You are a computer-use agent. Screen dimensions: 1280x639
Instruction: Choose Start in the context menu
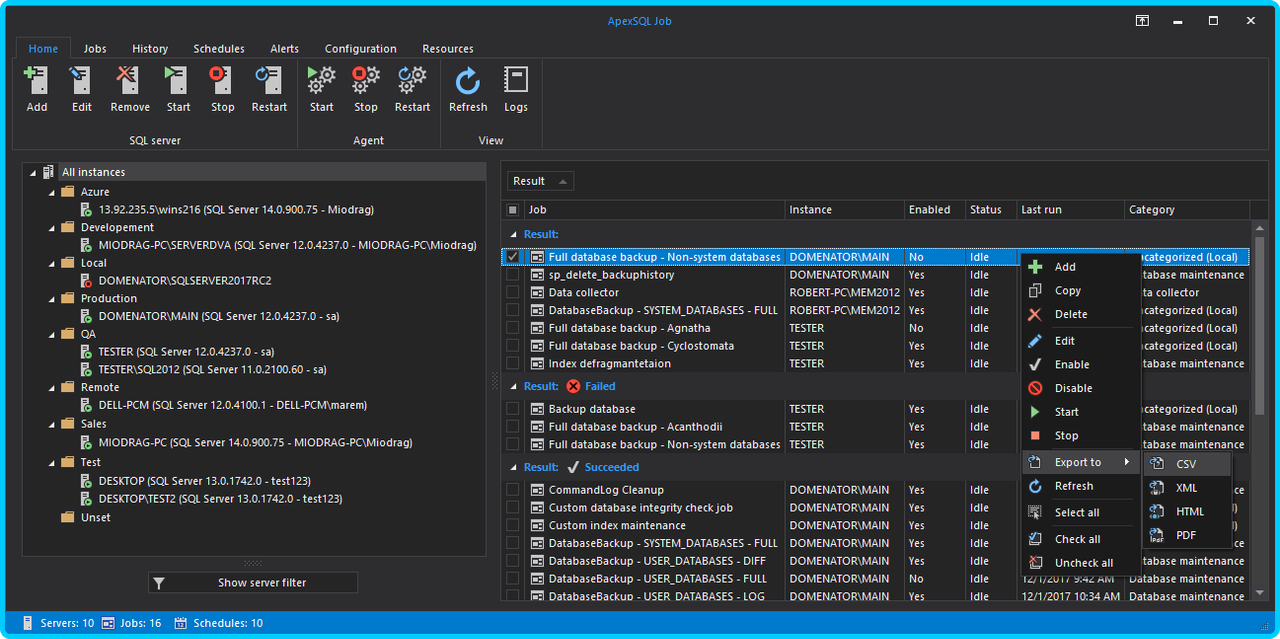1081,411
